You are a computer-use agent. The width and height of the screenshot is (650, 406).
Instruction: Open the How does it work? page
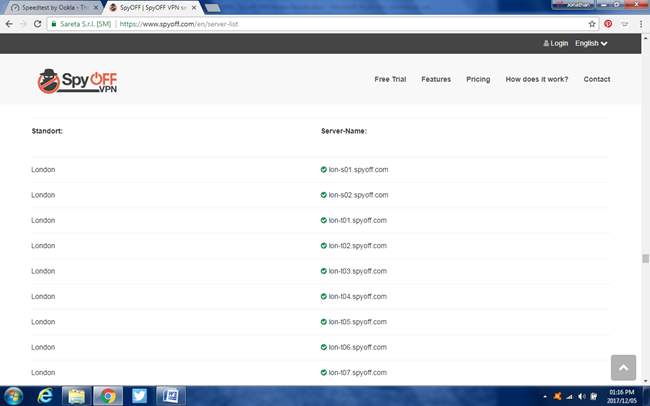pos(537,79)
